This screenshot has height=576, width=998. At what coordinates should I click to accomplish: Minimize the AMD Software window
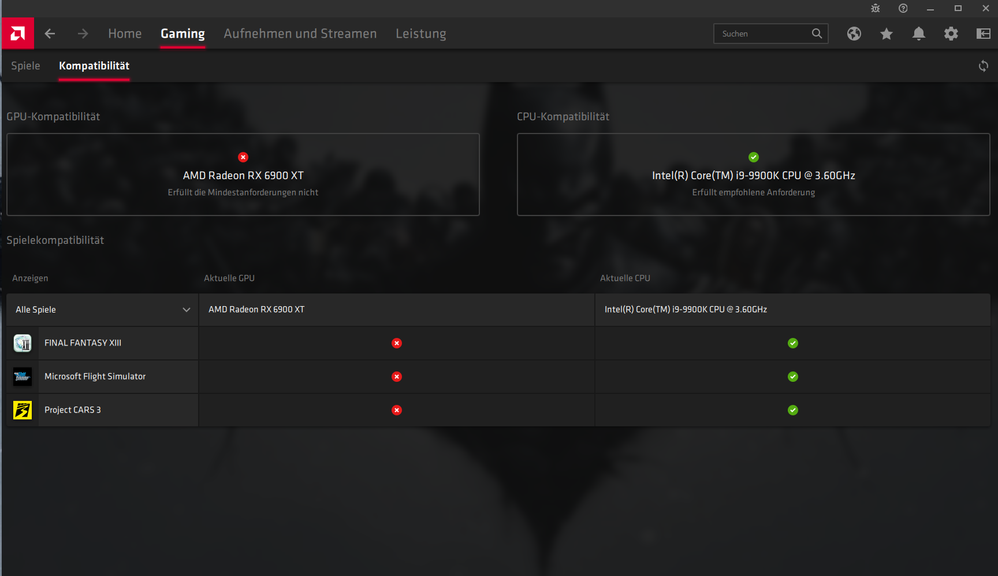pyautogui.click(x=931, y=8)
